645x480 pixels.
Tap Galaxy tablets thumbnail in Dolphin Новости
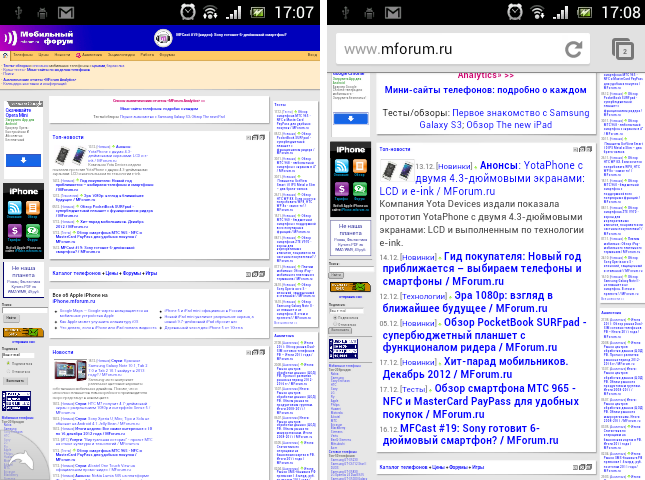coord(70,370)
